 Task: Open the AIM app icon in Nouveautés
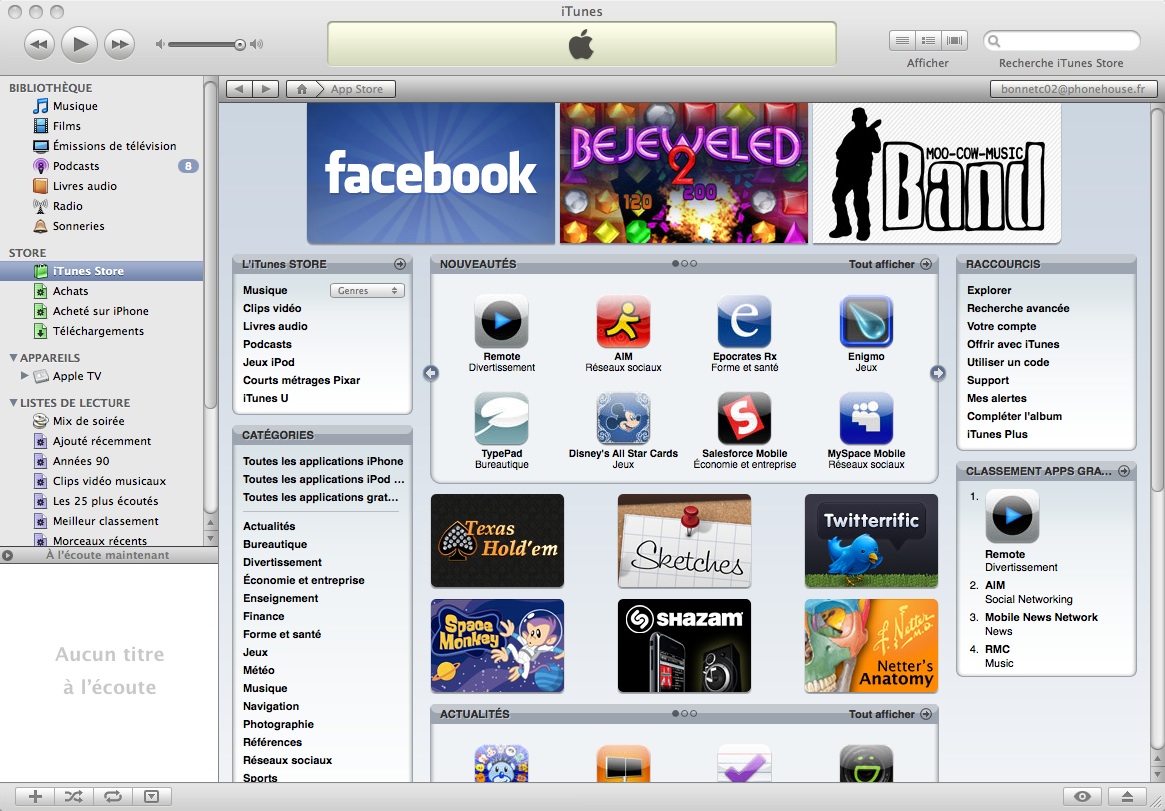tap(623, 322)
